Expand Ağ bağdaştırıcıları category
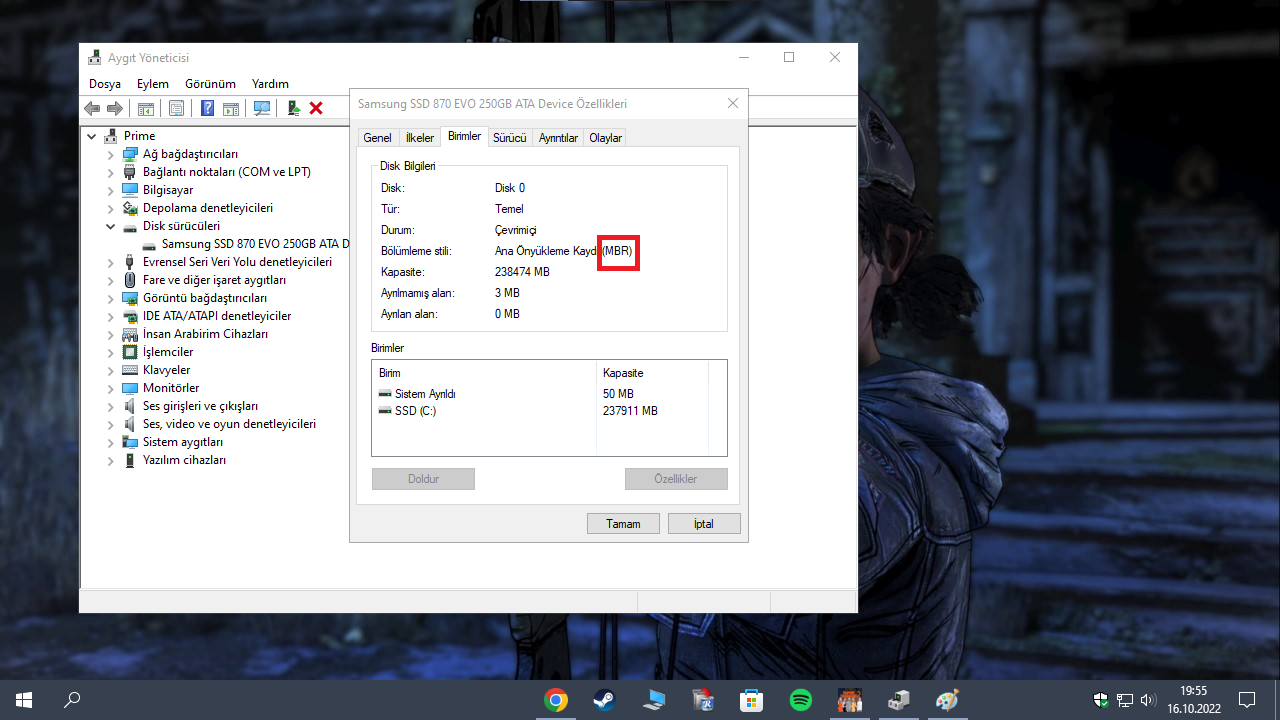 click(x=111, y=154)
